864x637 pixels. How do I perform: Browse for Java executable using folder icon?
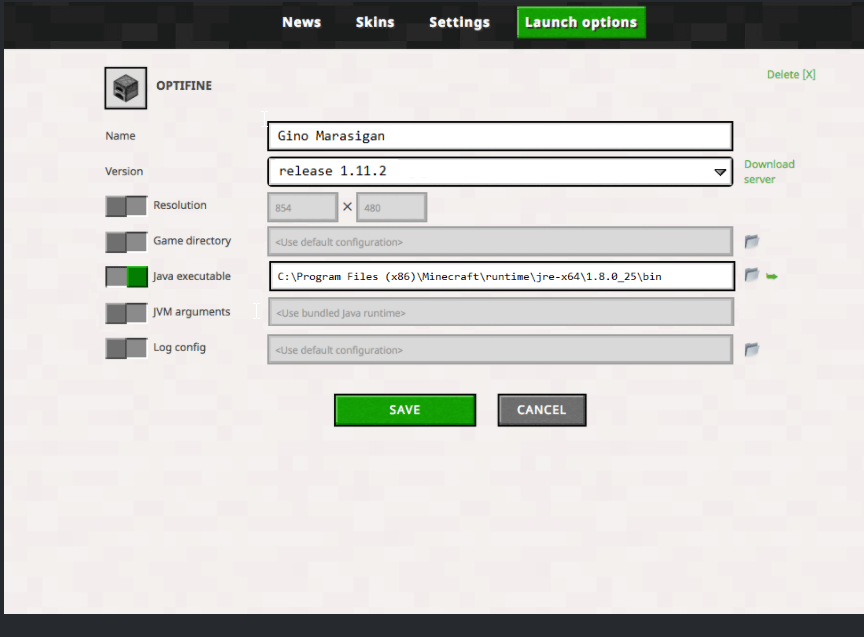click(751, 277)
